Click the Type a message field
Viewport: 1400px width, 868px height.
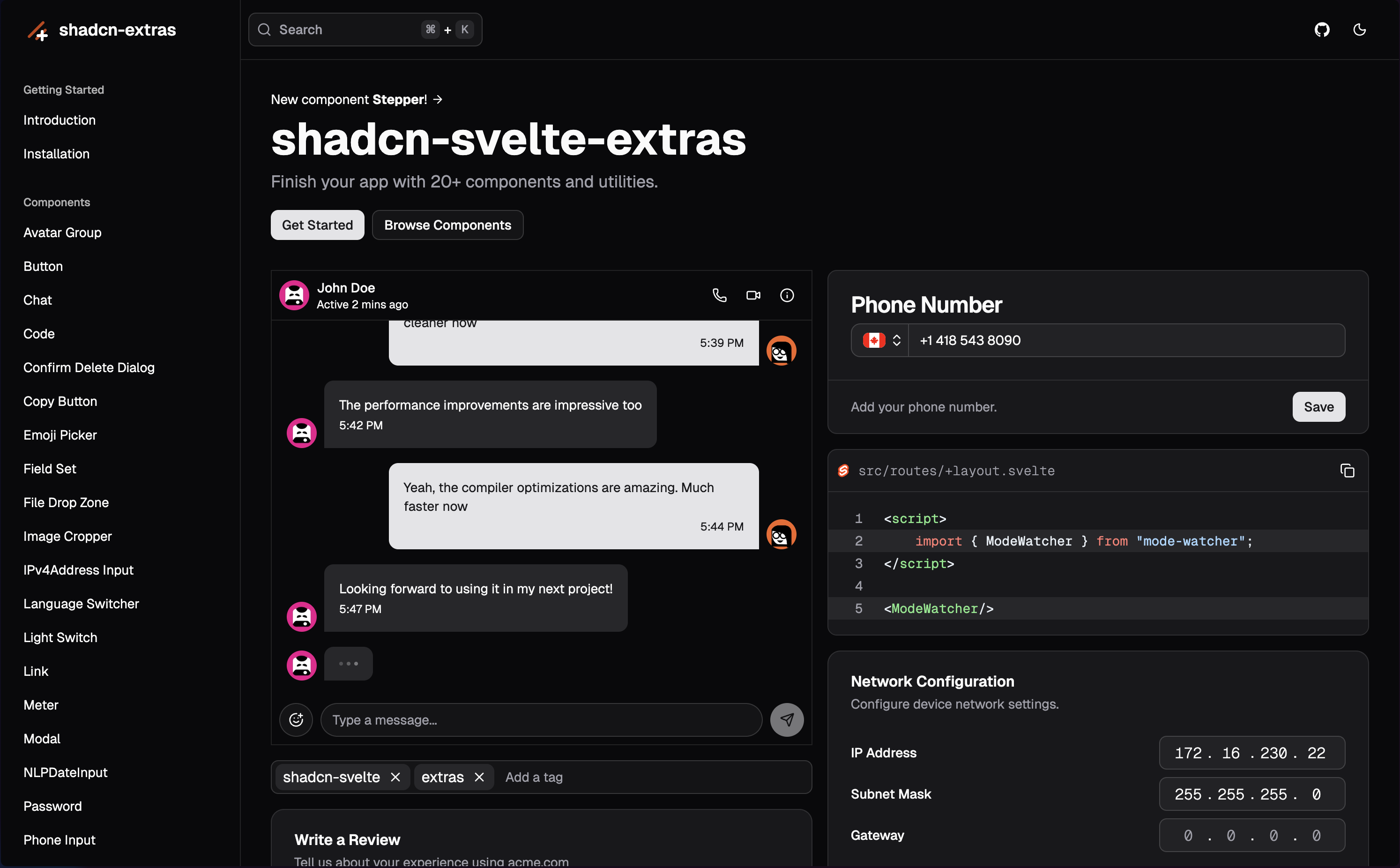(541, 720)
